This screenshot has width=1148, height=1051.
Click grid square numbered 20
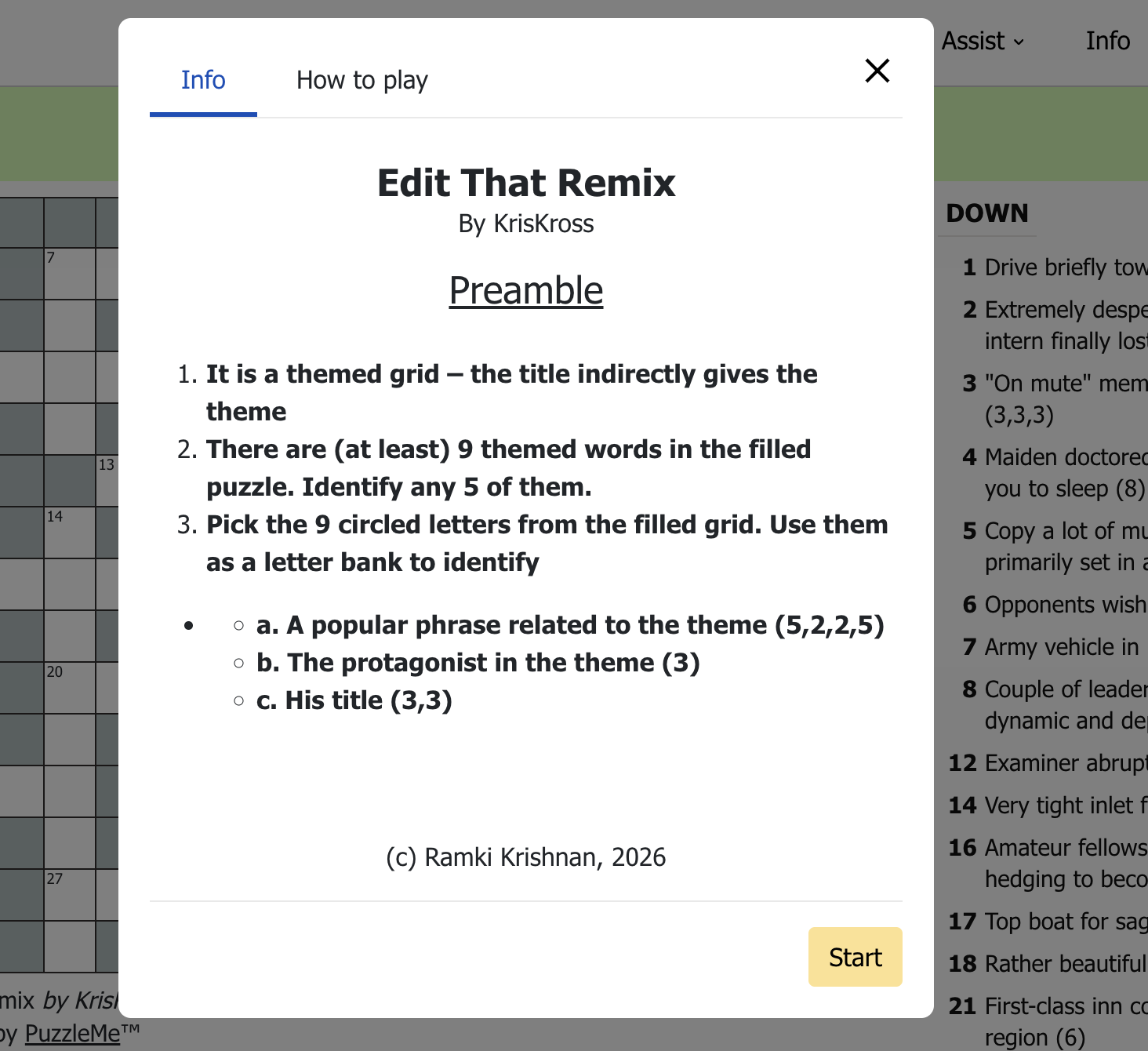click(71, 687)
